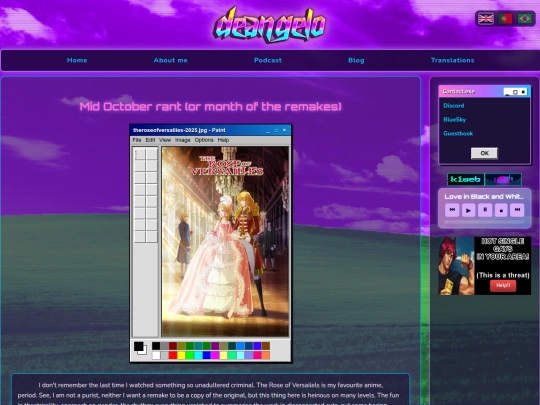The width and height of the screenshot is (540, 405).
Task: Open the purple planet badge beside k1web
Action: tap(503, 179)
